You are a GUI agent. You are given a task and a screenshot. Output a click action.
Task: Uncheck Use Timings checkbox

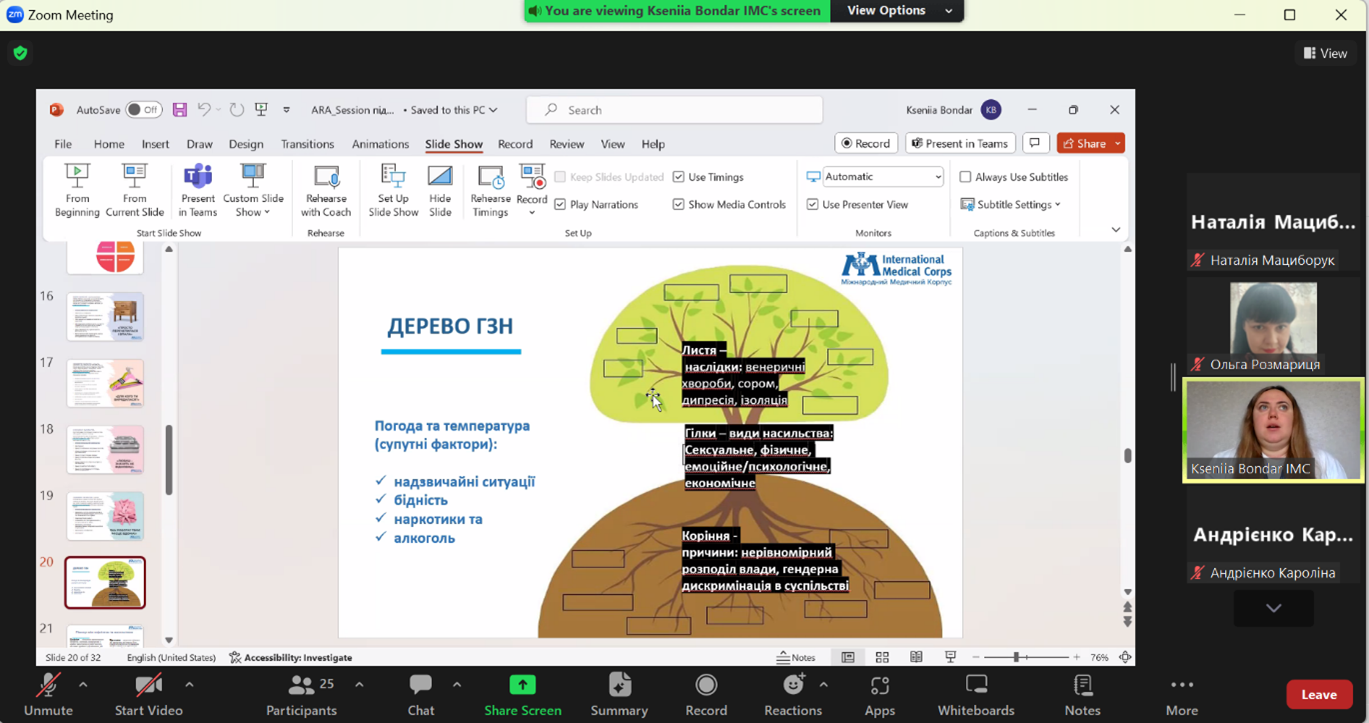[679, 177]
